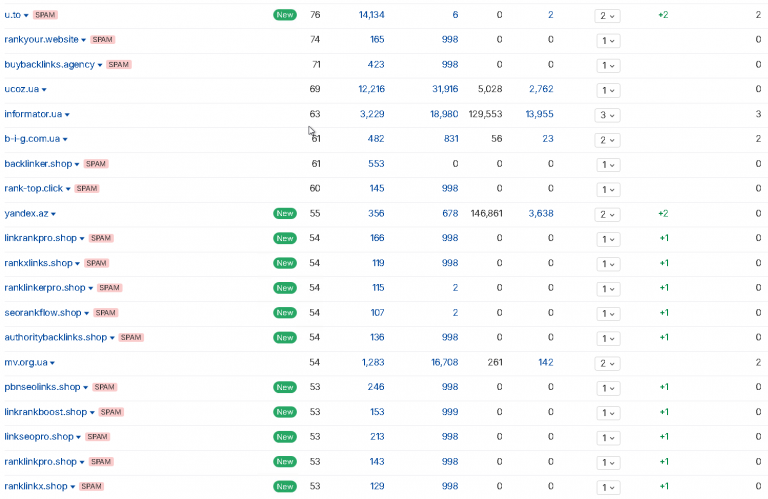
Task: Open the u.to domain link
Action: pos(12,15)
